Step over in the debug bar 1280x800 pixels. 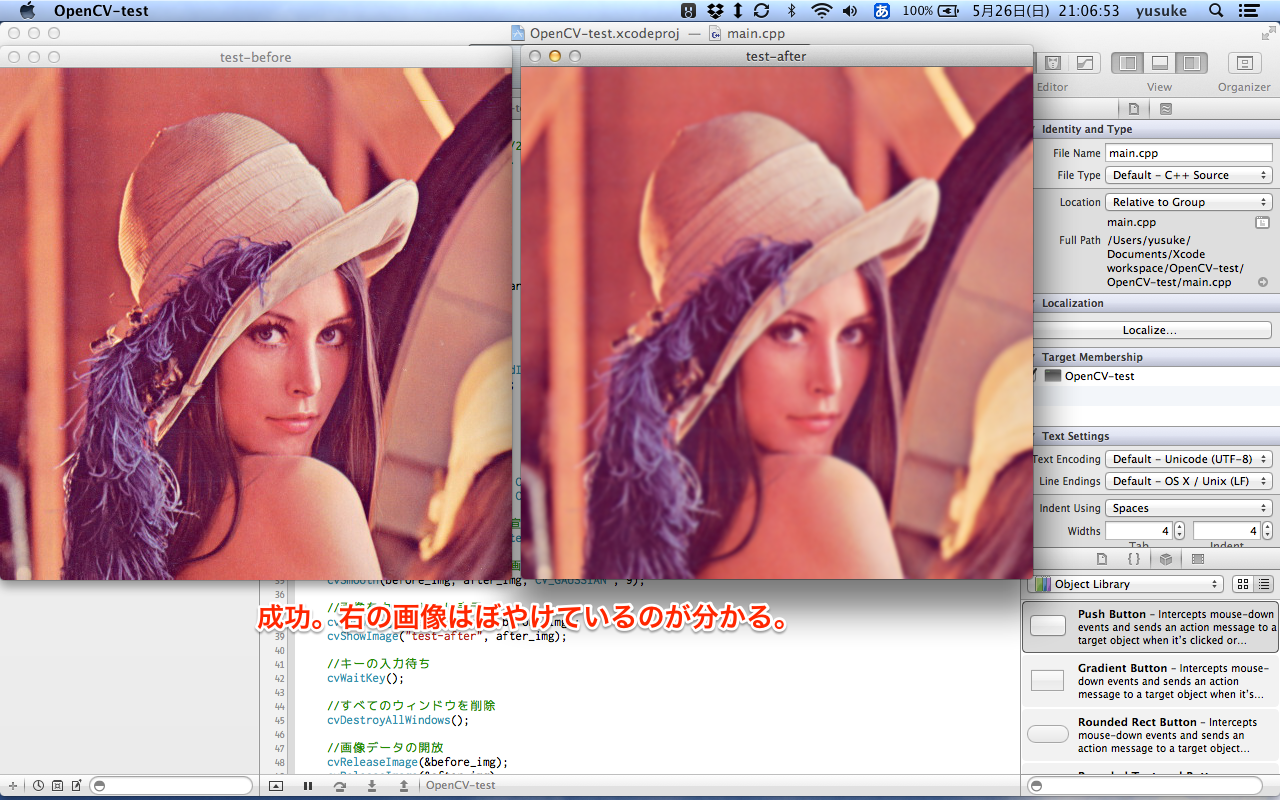pos(340,786)
